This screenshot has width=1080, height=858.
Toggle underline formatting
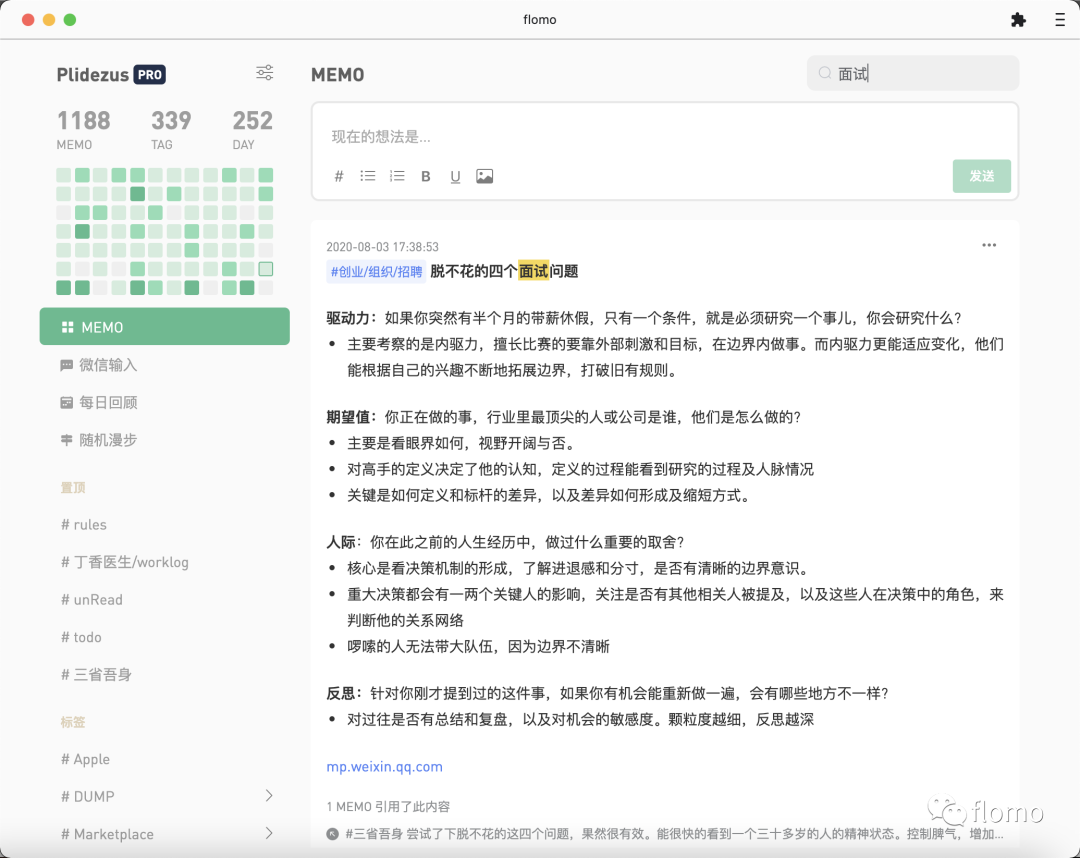[455, 177]
